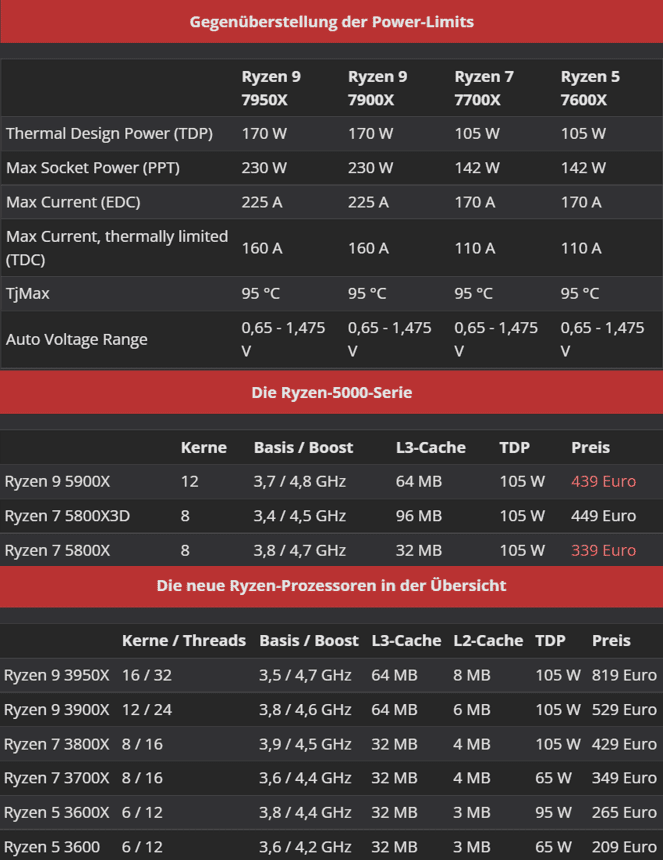Click the '819 Euro' price
The width and height of the screenshot is (663, 860).
tap(624, 675)
